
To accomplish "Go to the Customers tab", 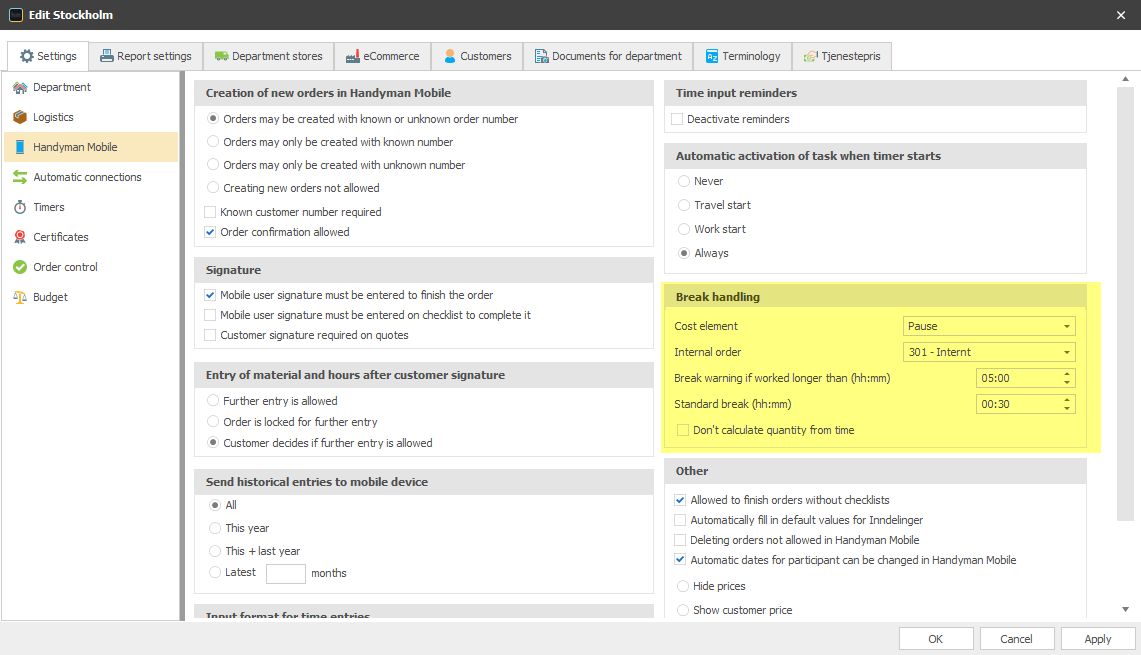I will (477, 56).
